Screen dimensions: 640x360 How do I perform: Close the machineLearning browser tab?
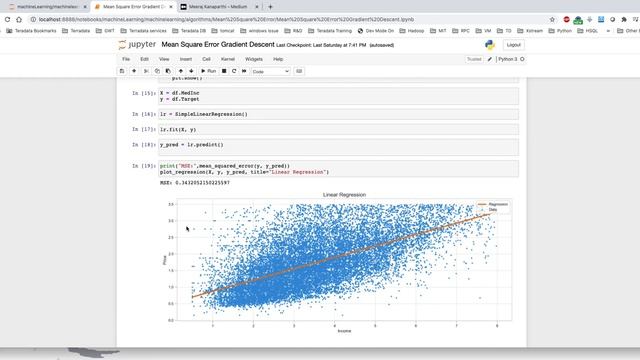pos(85,7)
